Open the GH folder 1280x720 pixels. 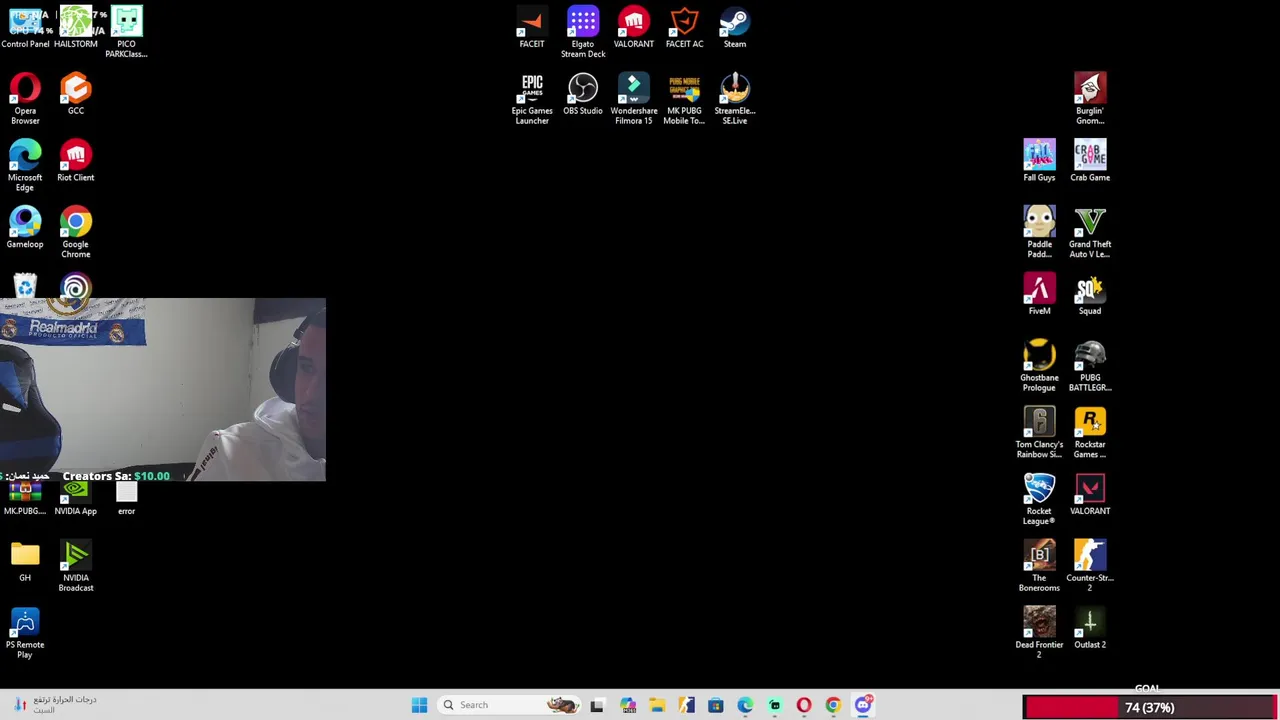(25, 562)
